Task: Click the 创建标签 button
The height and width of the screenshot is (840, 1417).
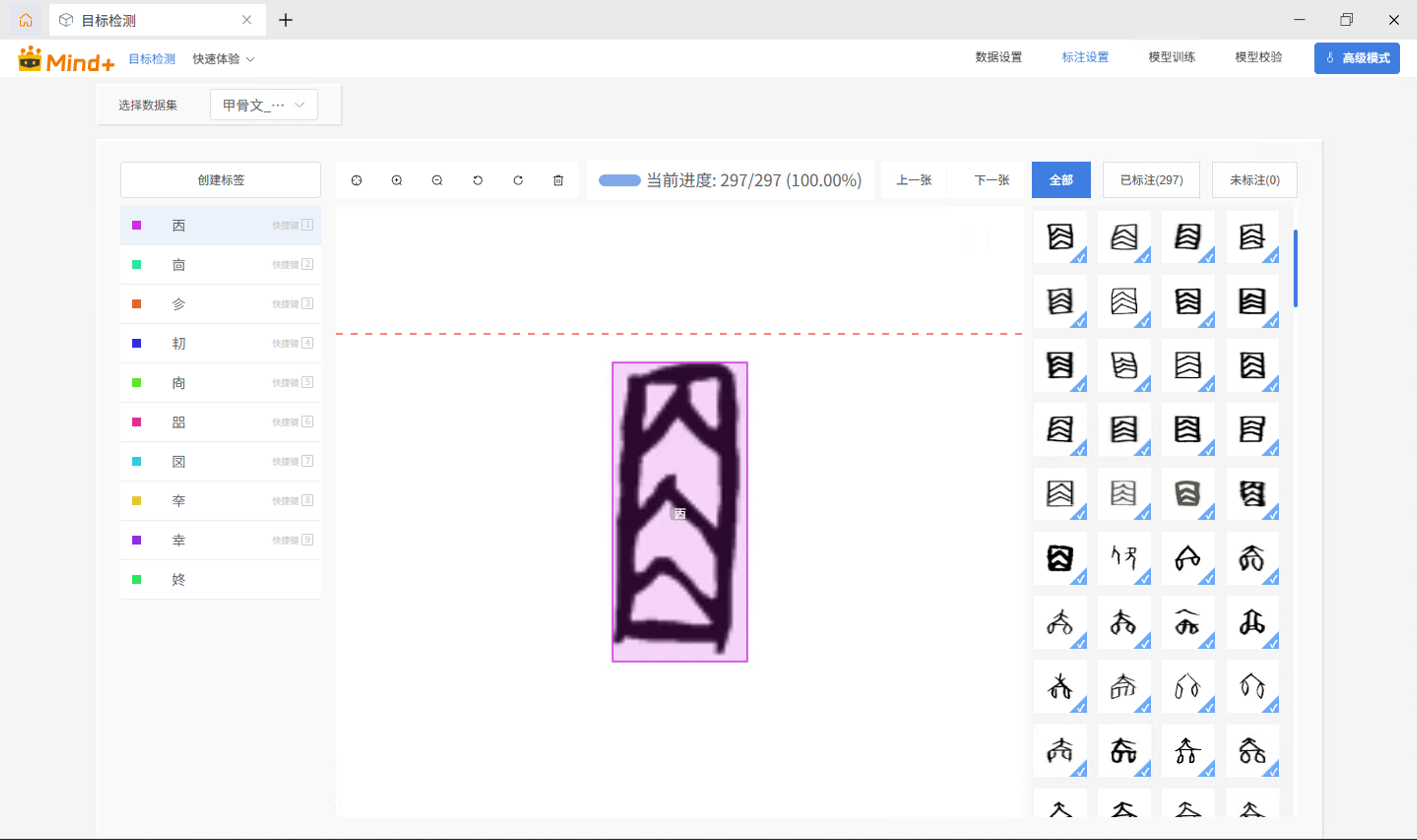Action: [x=220, y=180]
